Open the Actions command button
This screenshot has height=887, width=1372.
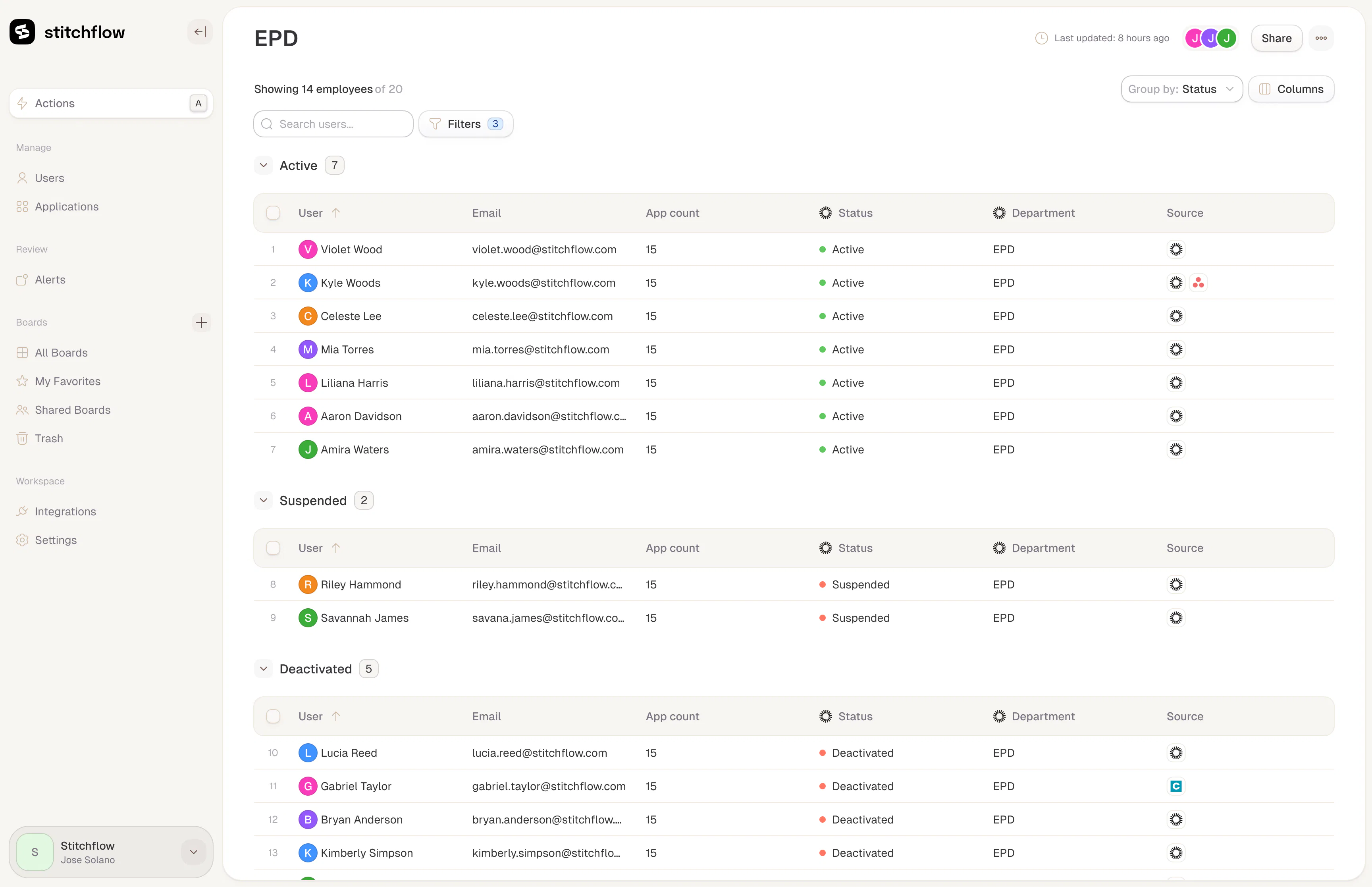[110, 103]
